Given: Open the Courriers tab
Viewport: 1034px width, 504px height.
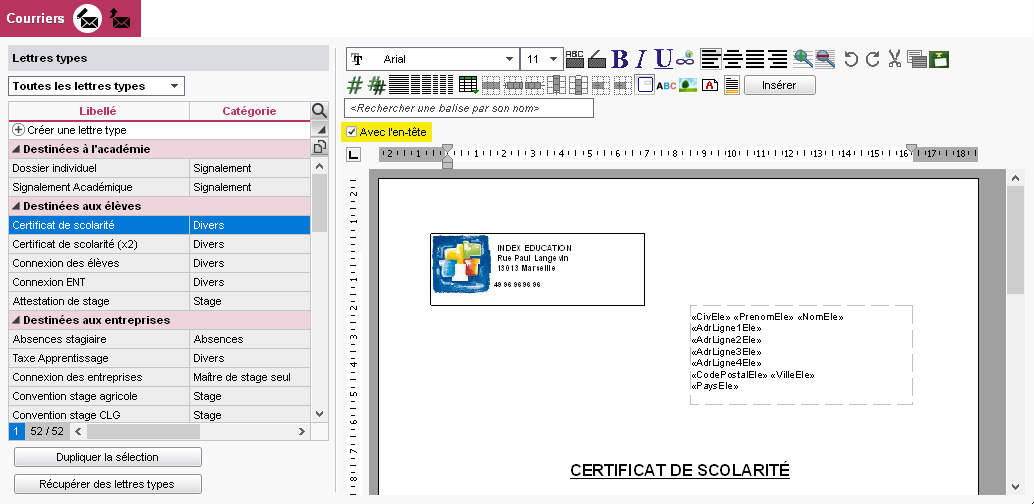Looking at the screenshot, I should coord(36,18).
